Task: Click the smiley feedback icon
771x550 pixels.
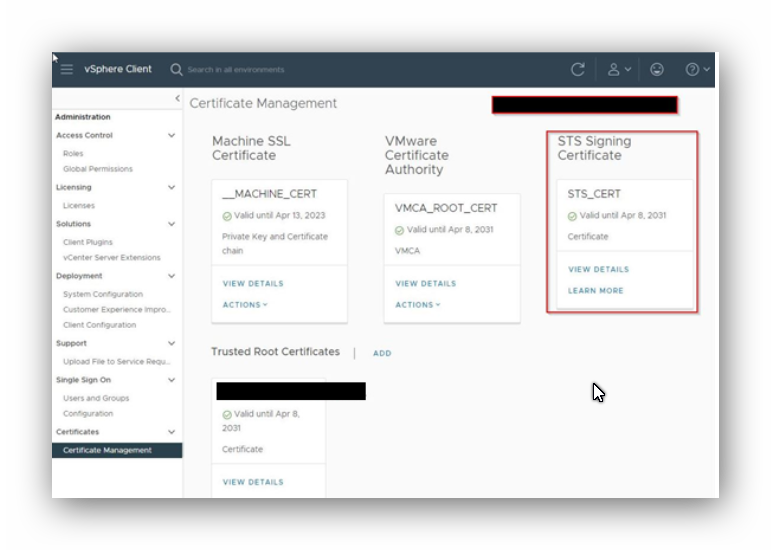Action: [656, 69]
